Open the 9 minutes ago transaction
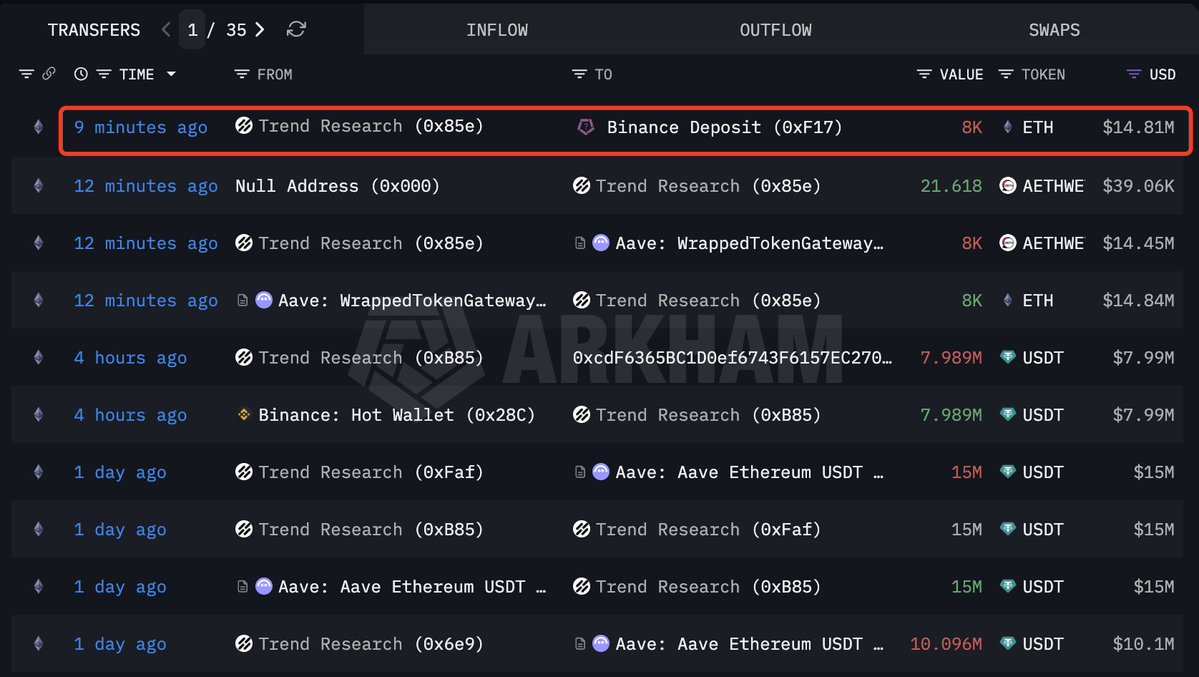 (140, 127)
